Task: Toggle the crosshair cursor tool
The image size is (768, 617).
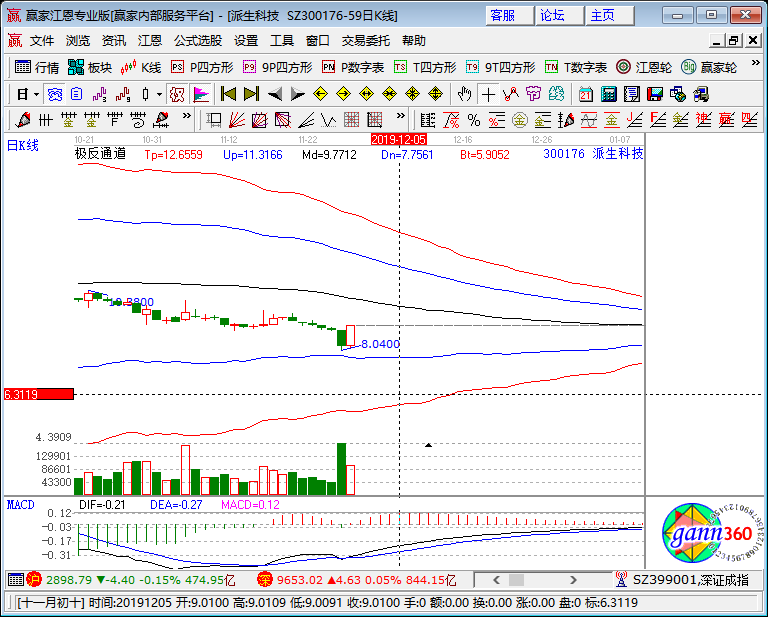Action: 488,94
